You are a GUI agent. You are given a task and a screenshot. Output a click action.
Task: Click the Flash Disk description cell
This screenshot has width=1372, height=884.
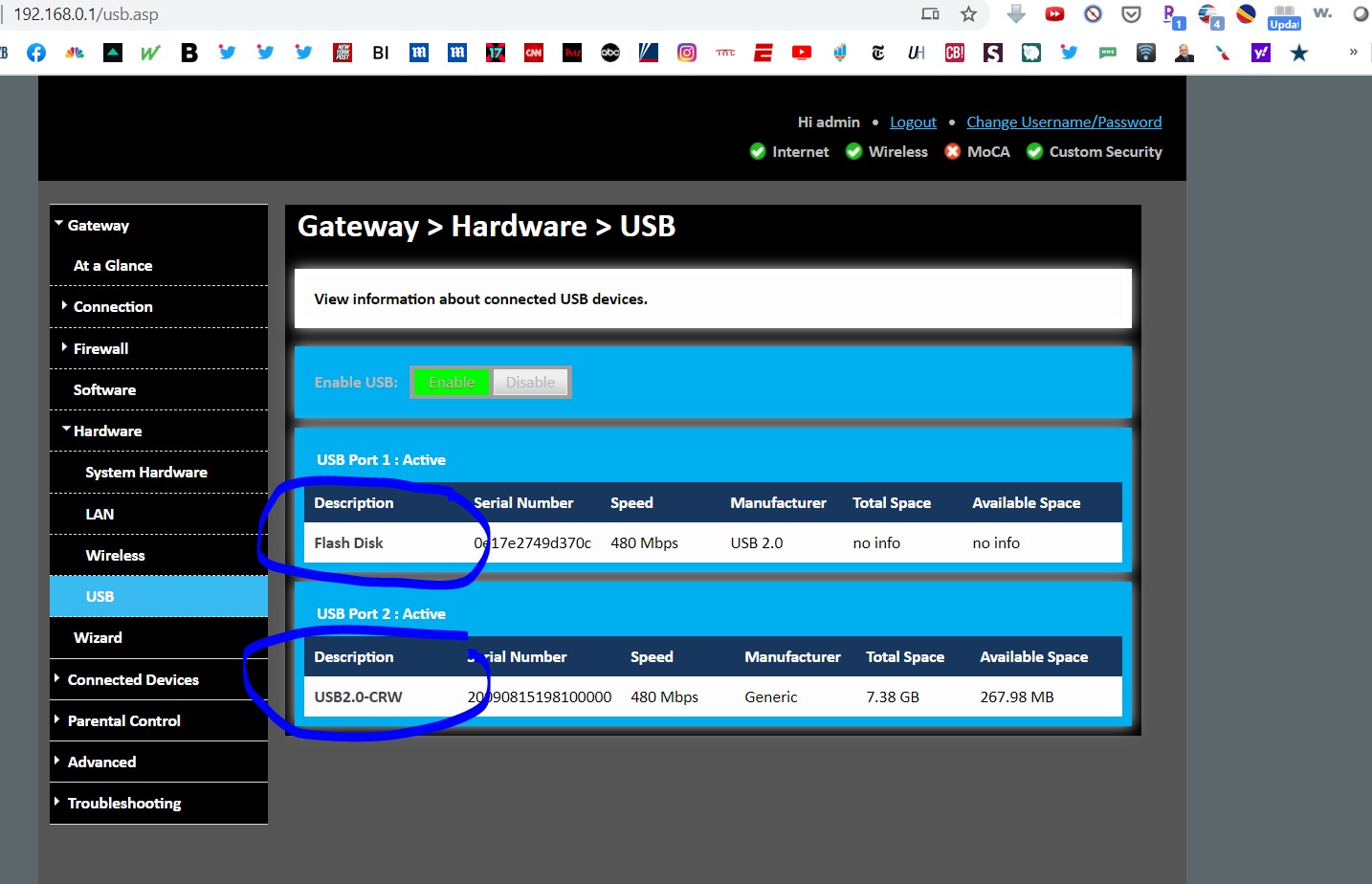point(348,543)
